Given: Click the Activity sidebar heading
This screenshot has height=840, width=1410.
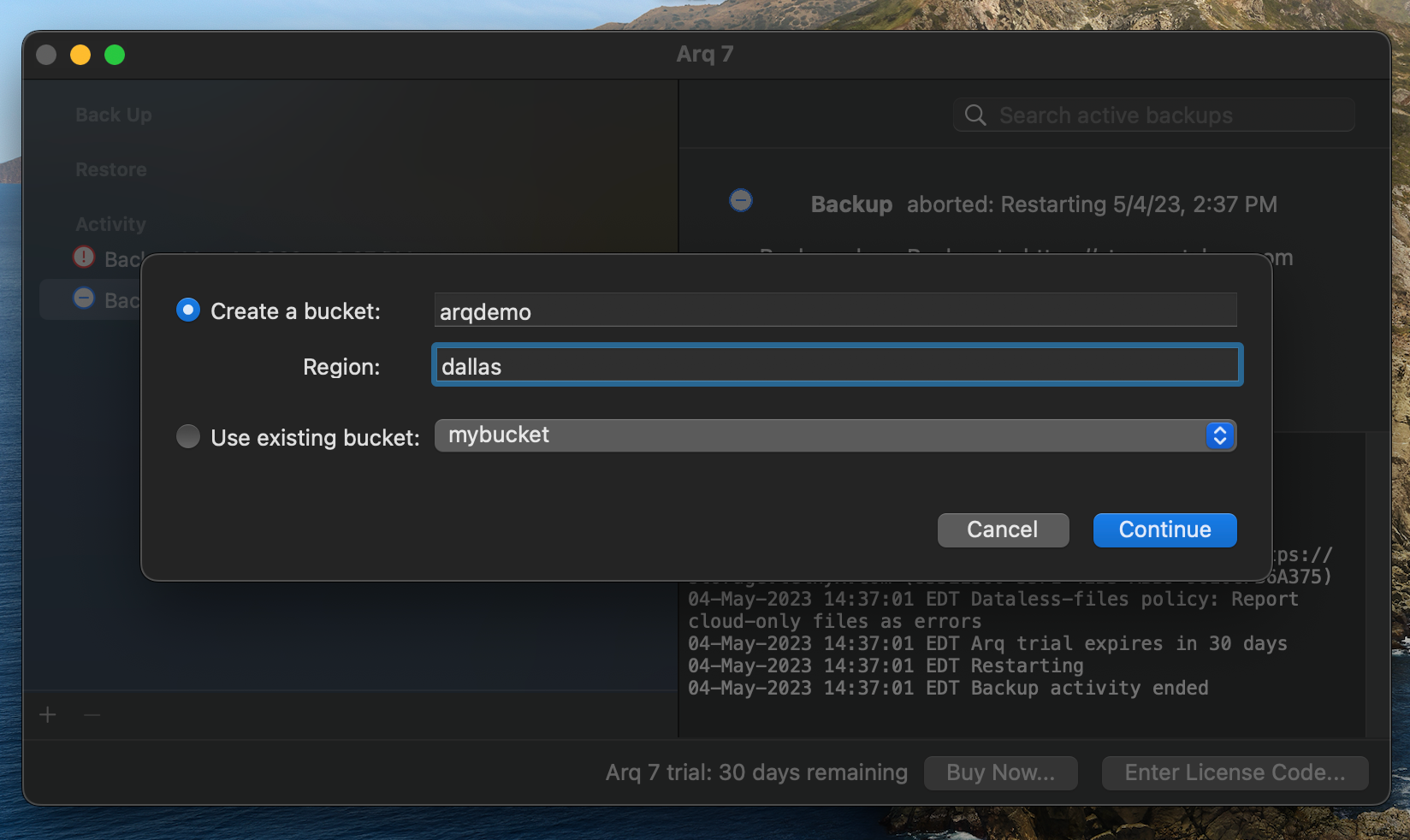Looking at the screenshot, I should (110, 224).
